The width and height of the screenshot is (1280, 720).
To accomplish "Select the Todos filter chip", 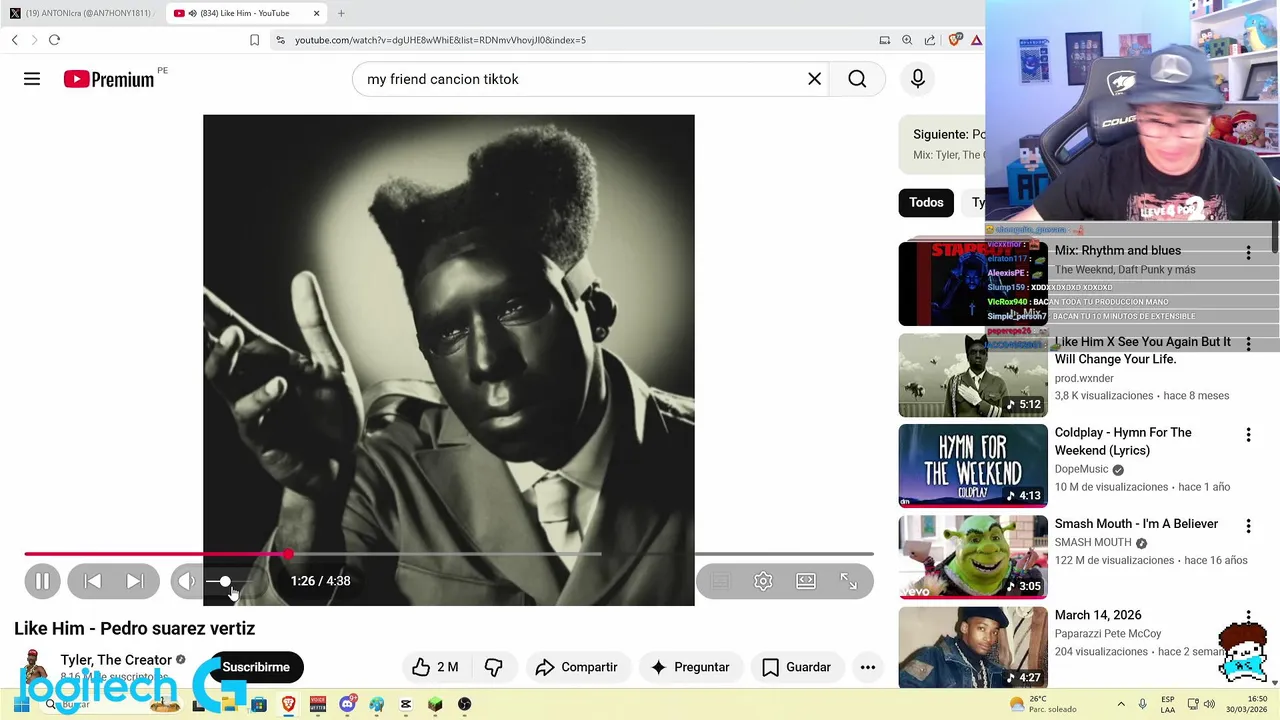I will tap(926, 202).
